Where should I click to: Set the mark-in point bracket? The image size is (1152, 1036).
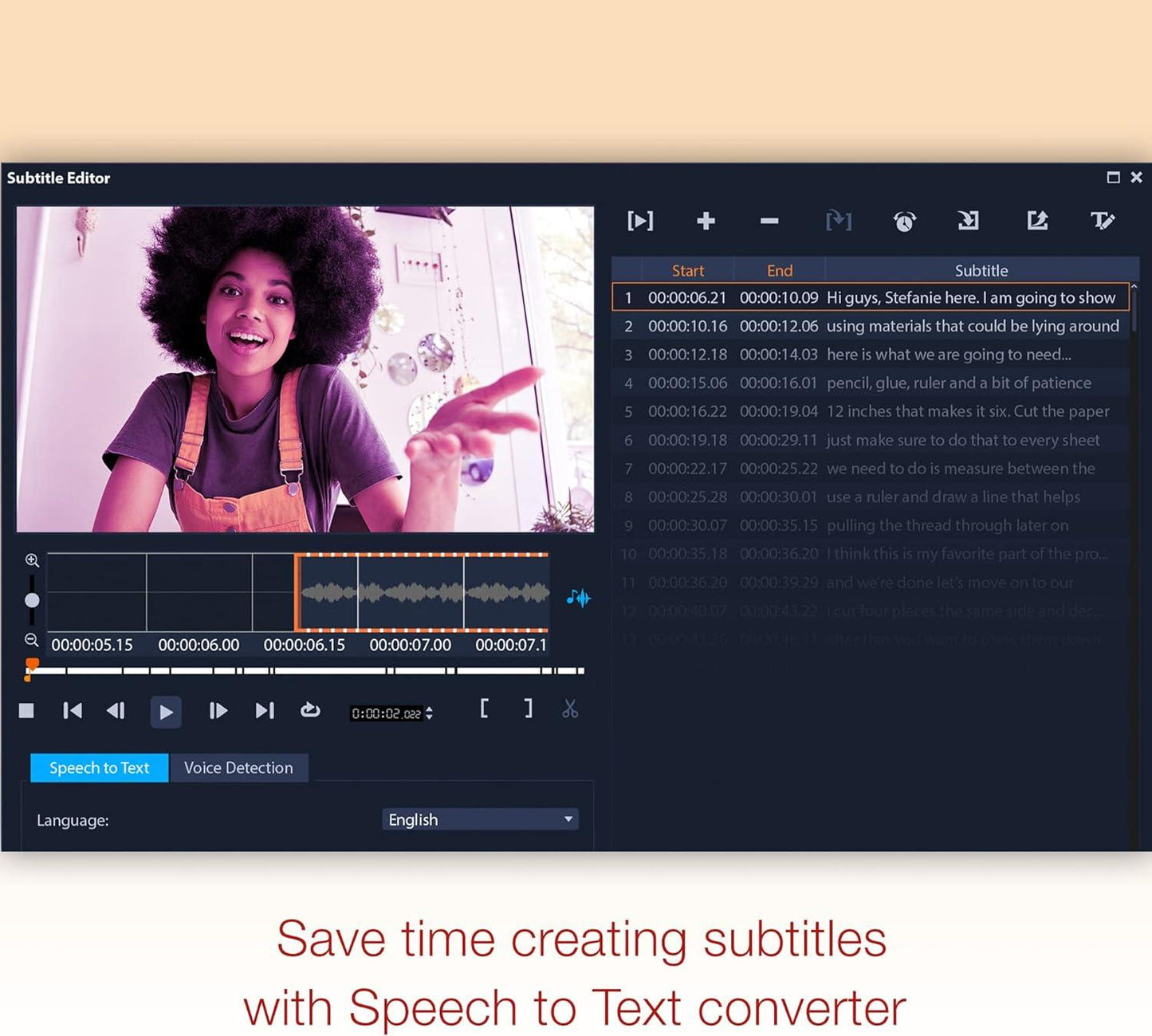(x=485, y=709)
